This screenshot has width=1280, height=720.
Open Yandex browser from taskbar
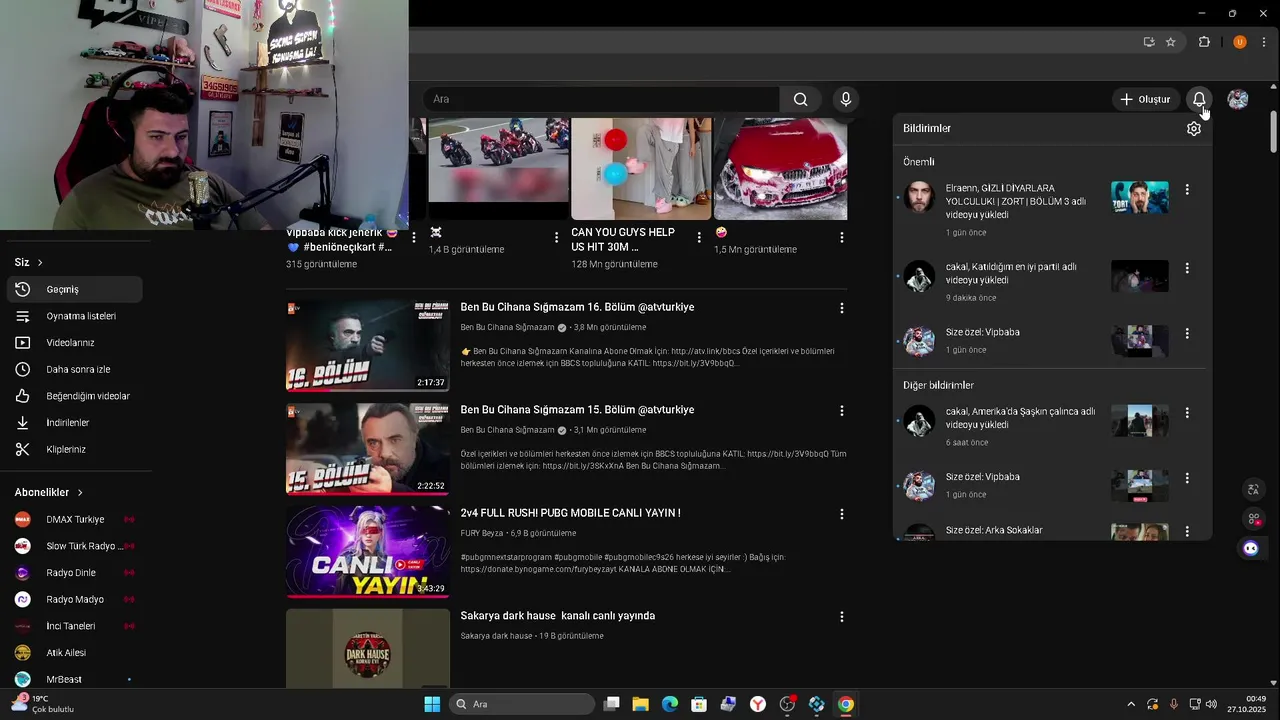pos(758,704)
